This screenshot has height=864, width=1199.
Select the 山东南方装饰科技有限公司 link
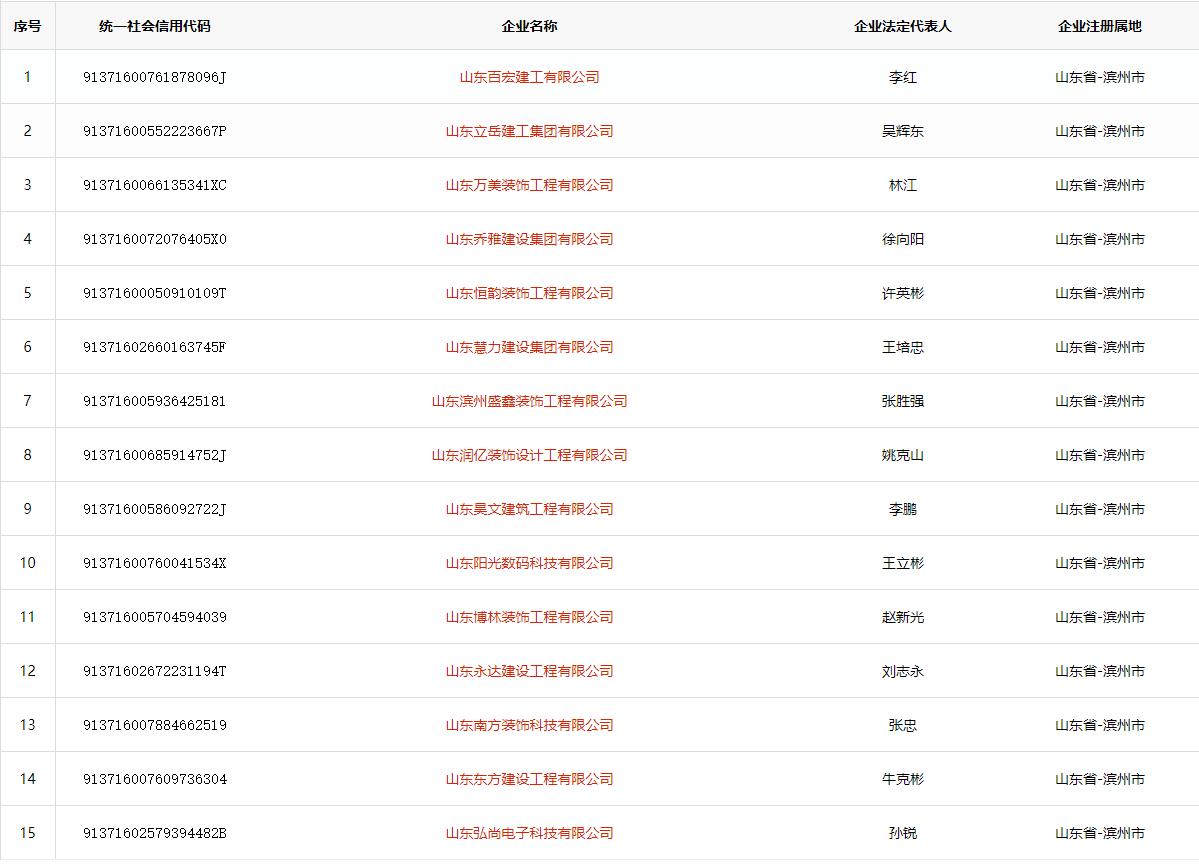(529, 725)
